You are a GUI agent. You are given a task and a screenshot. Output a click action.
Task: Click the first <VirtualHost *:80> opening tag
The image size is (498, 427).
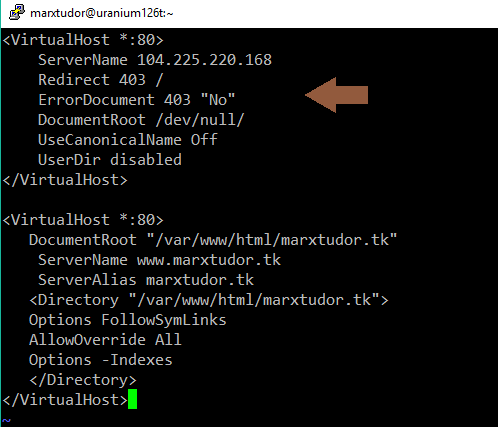pos(83,40)
